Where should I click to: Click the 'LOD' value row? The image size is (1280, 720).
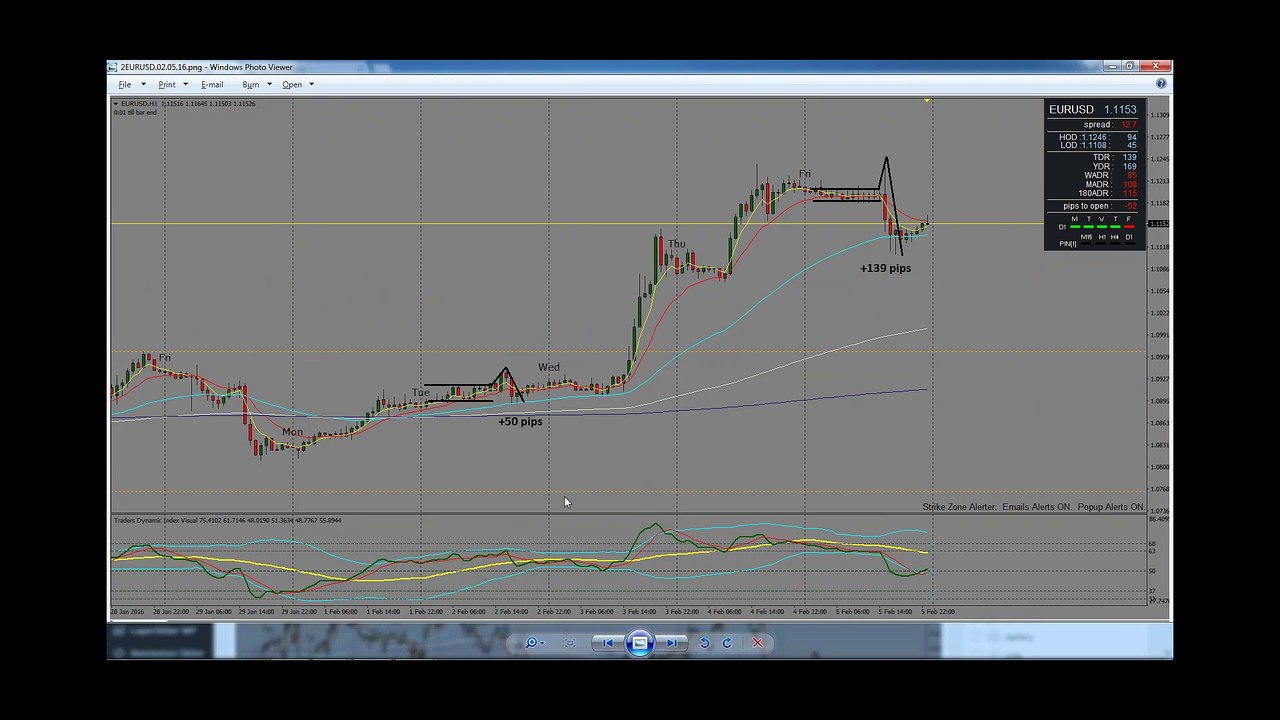point(1097,145)
